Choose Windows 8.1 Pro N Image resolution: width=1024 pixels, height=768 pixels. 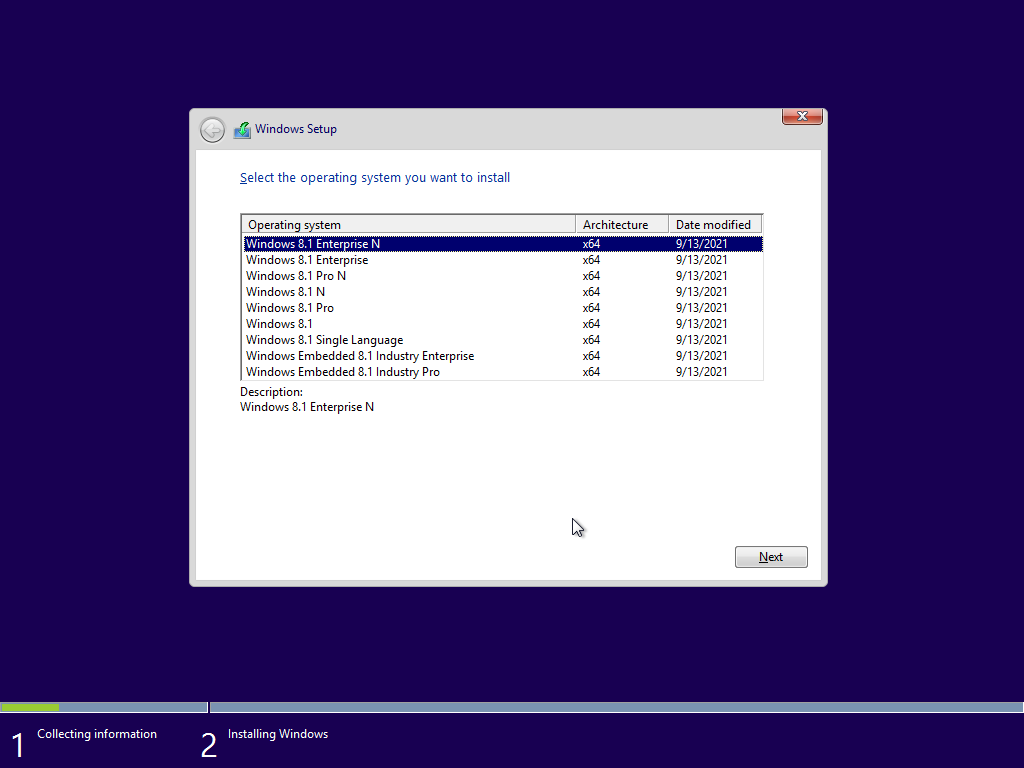pos(502,276)
